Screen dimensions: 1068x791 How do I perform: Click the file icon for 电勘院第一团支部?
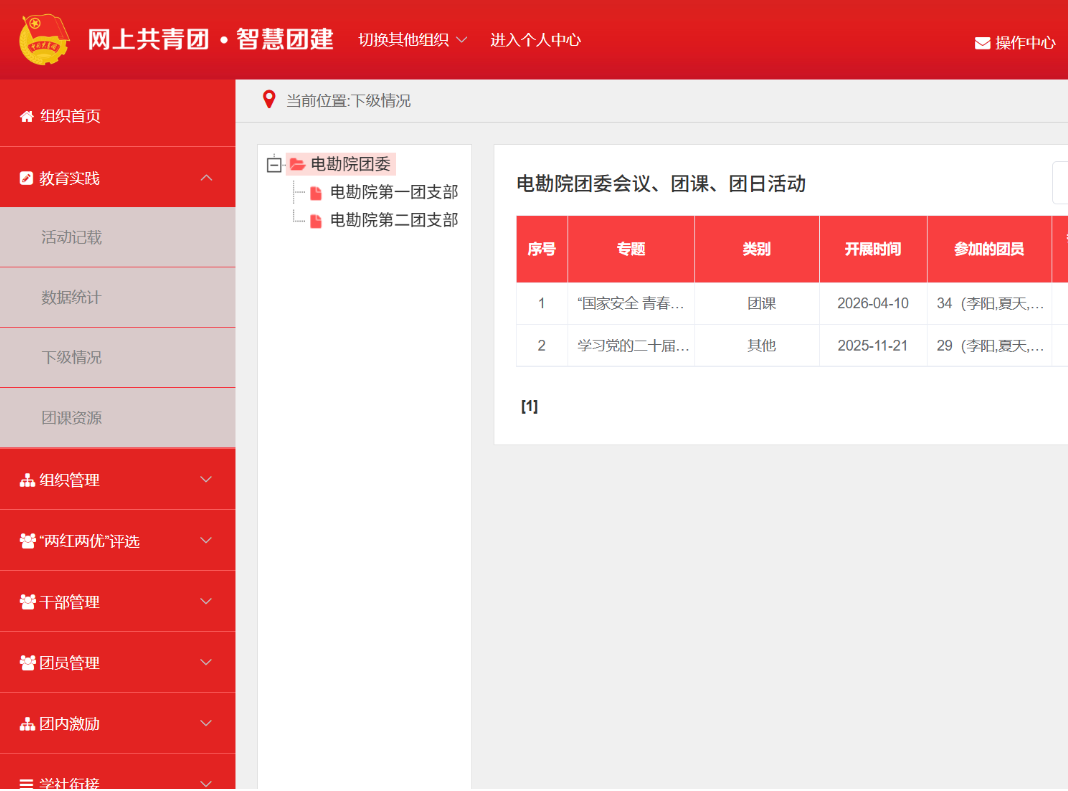316,193
